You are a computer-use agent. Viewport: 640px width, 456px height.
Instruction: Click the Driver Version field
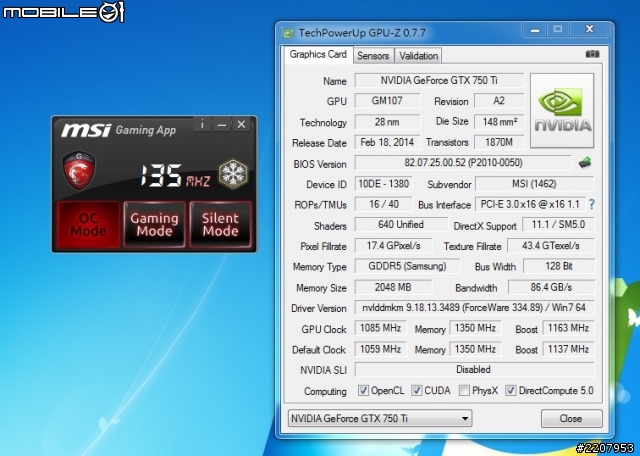474,308
